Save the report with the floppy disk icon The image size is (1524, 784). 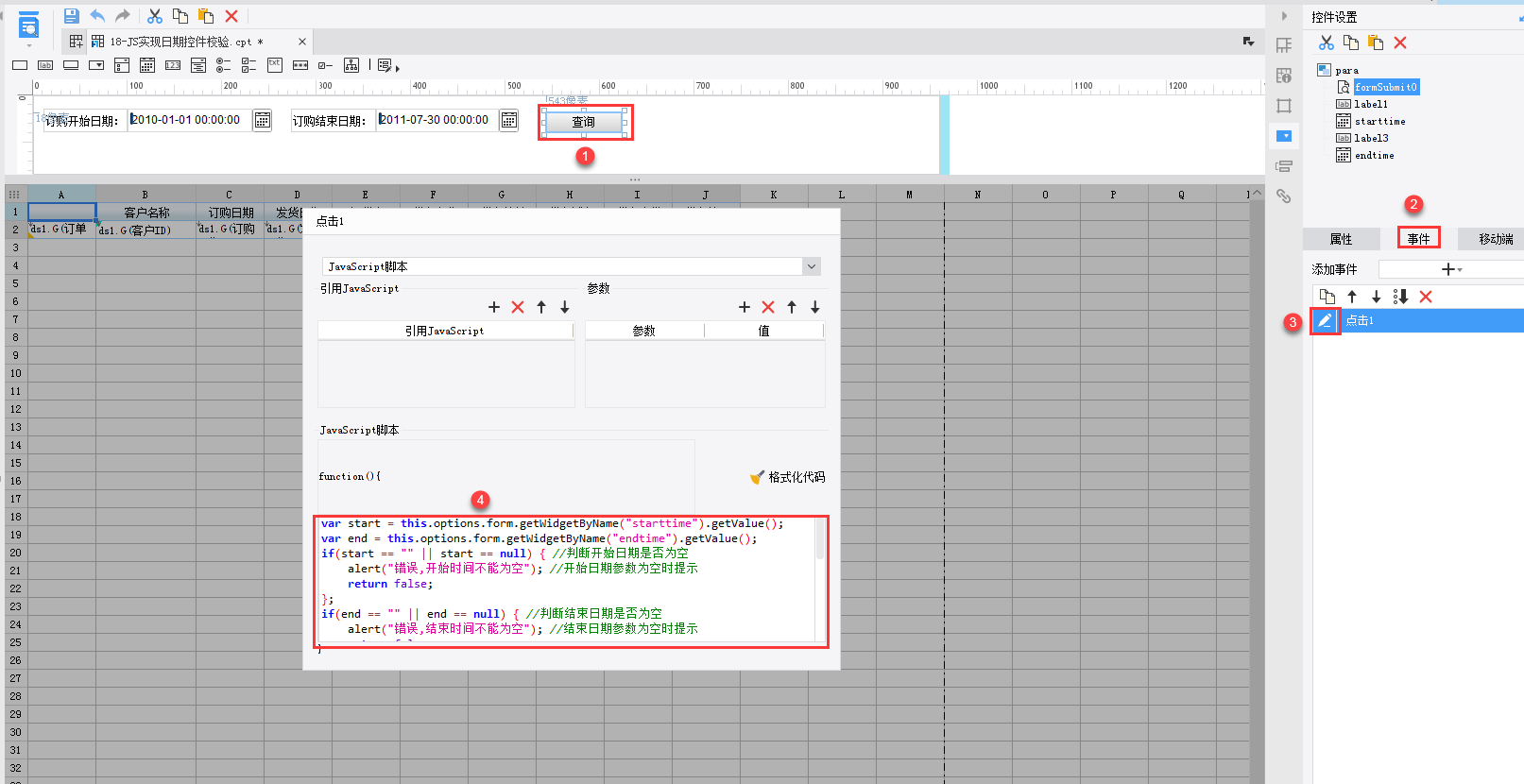click(71, 16)
